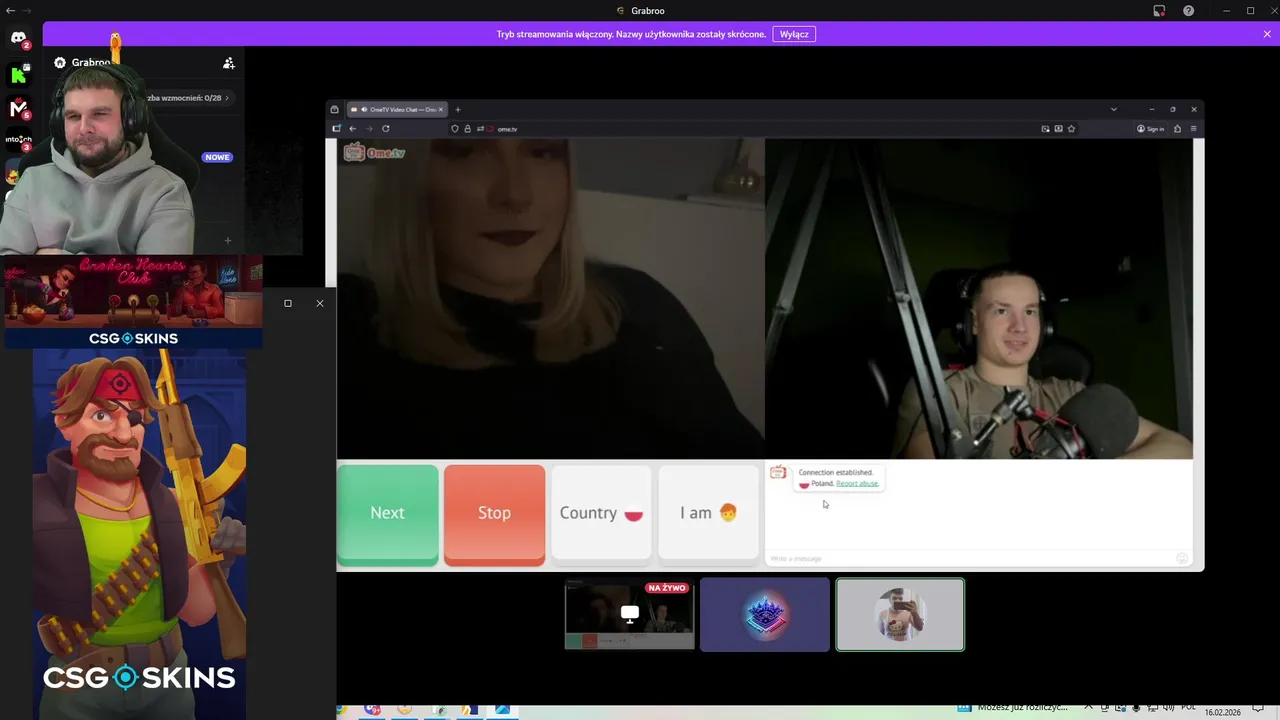Go back using Discord title bar arrow
This screenshot has height=720, width=1280.
pos(11,10)
